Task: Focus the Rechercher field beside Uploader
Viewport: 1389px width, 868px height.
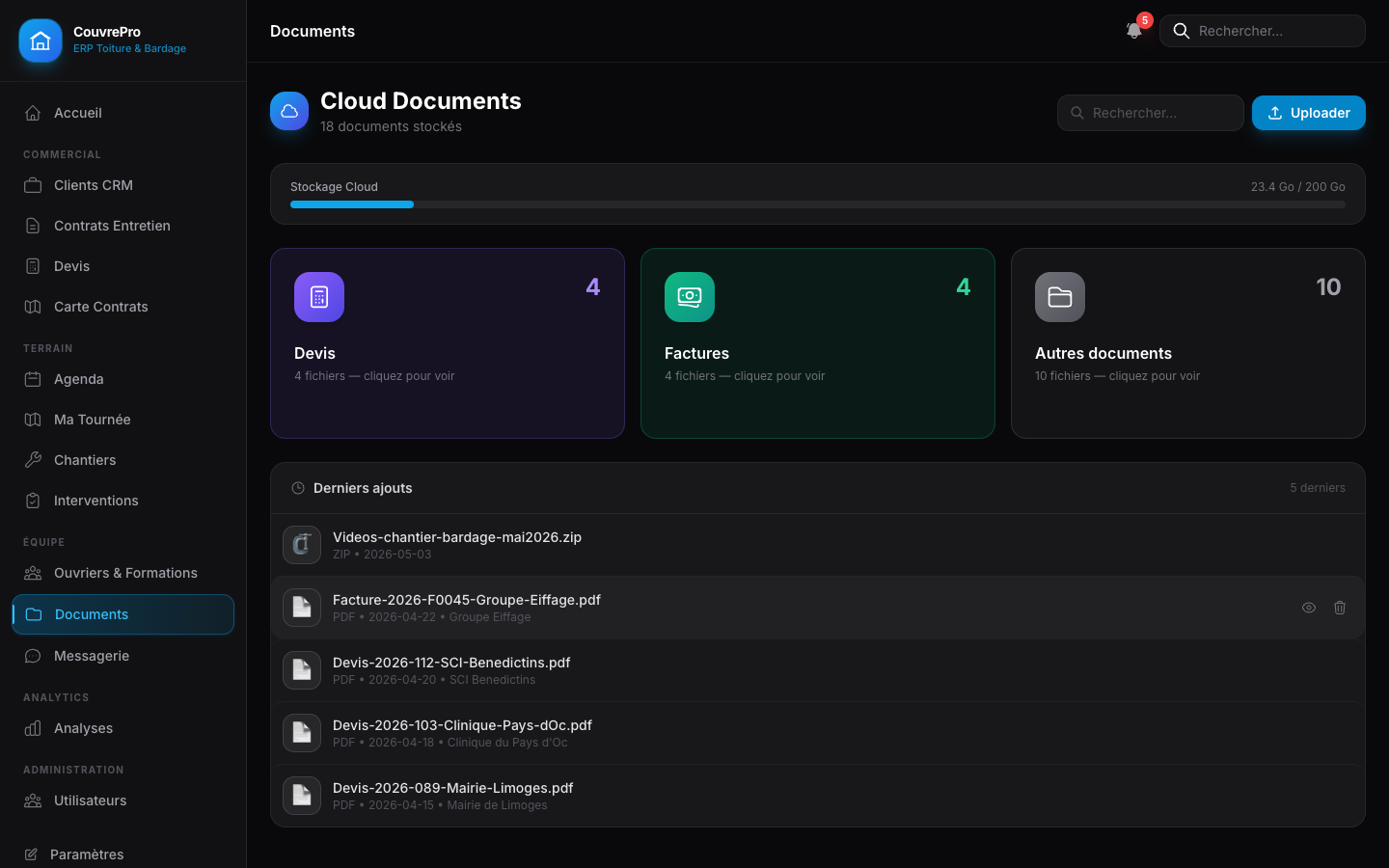Action: coord(1151,113)
